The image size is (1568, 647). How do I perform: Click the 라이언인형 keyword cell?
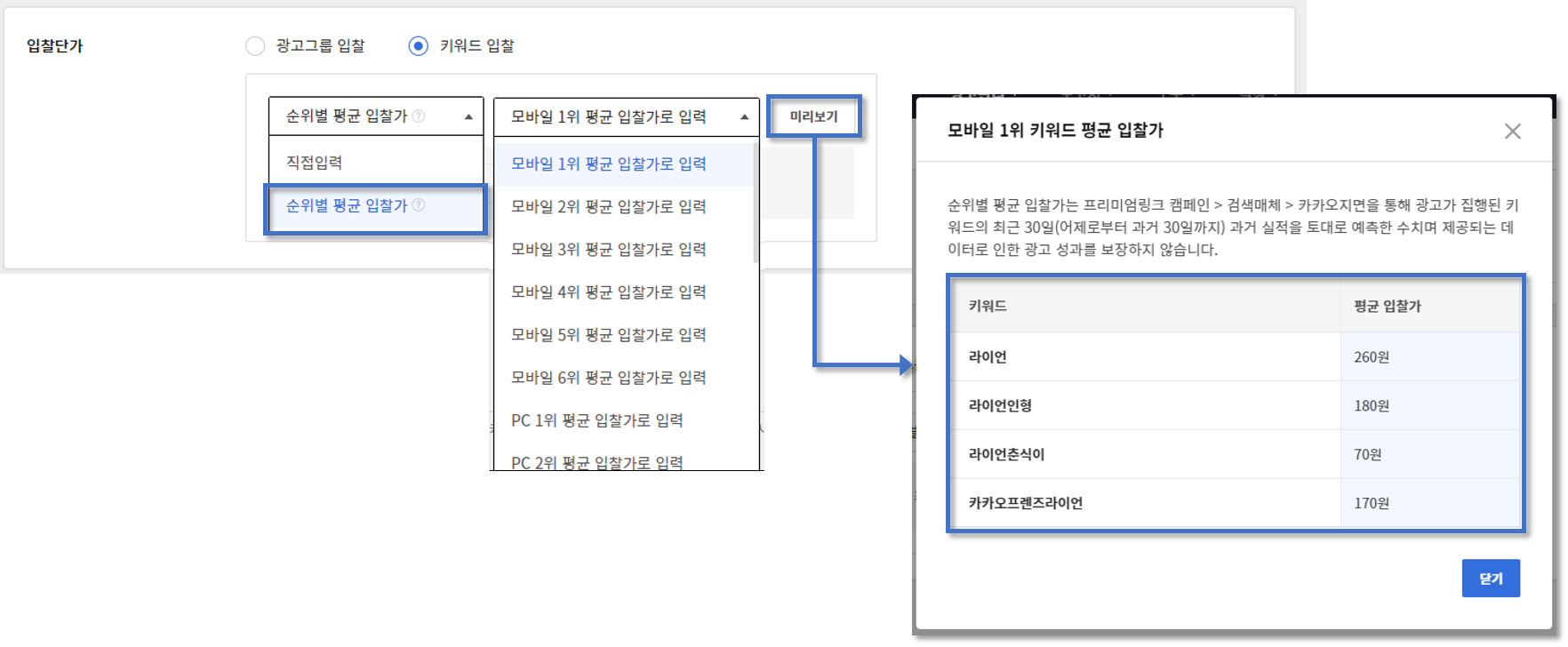pos(1146,405)
